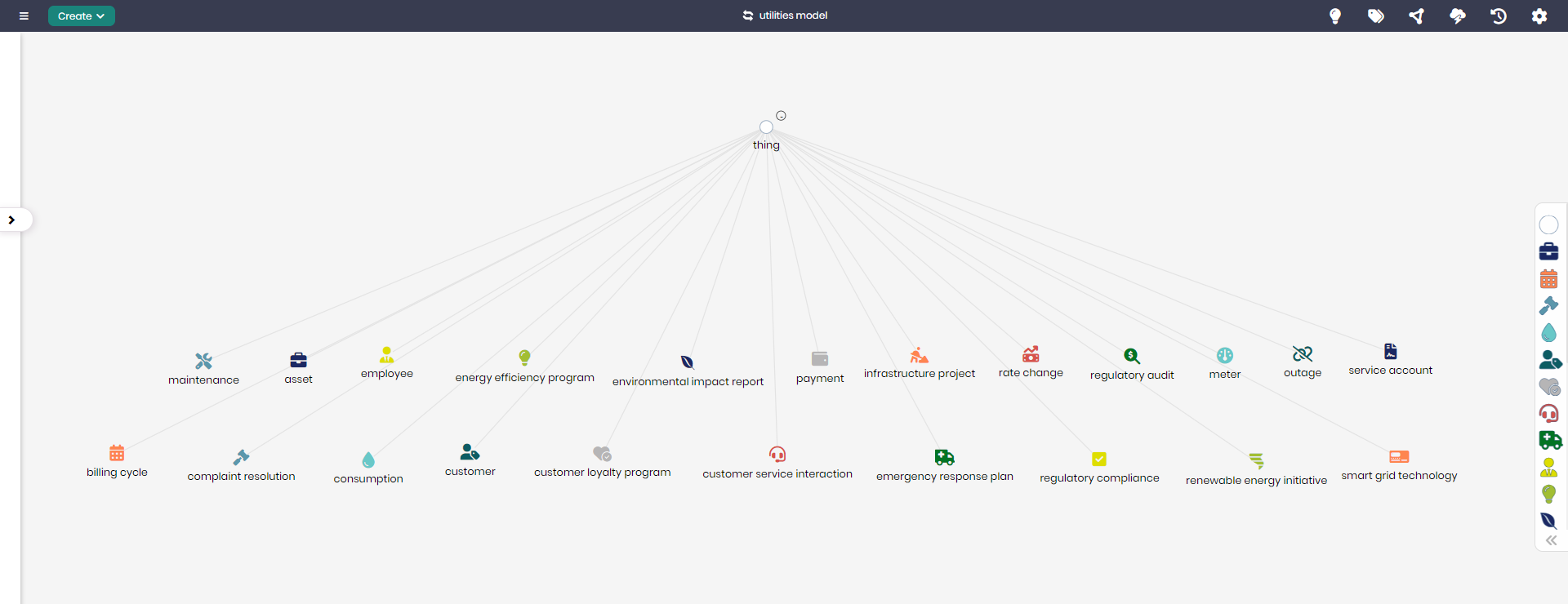
Task: Click the 'complaint resolution' label
Action: pos(241,477)
